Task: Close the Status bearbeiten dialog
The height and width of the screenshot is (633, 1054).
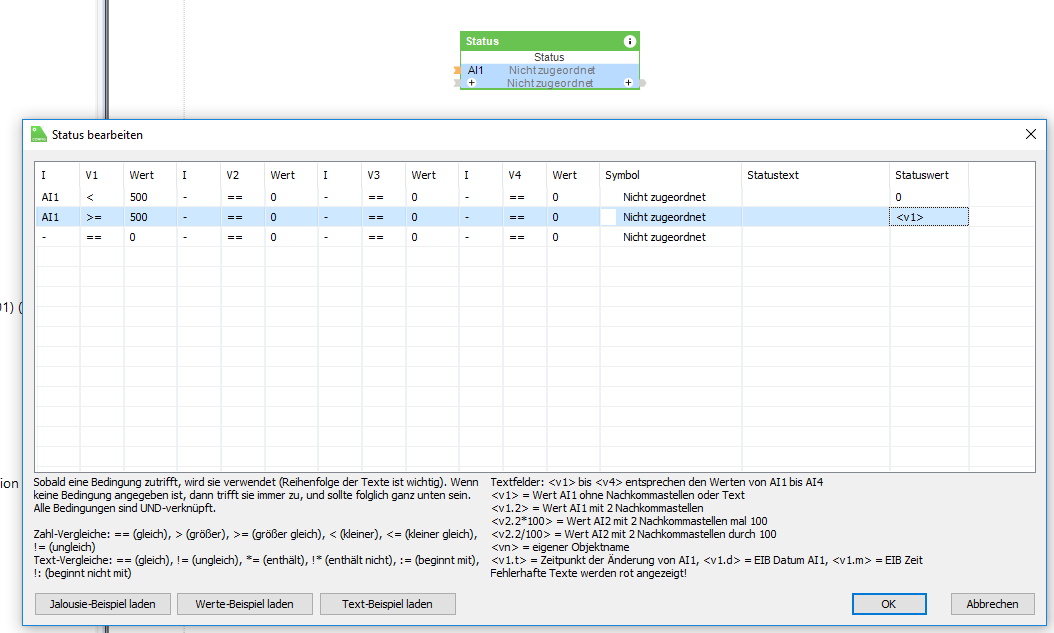Action: click(x=1030, y=134)
